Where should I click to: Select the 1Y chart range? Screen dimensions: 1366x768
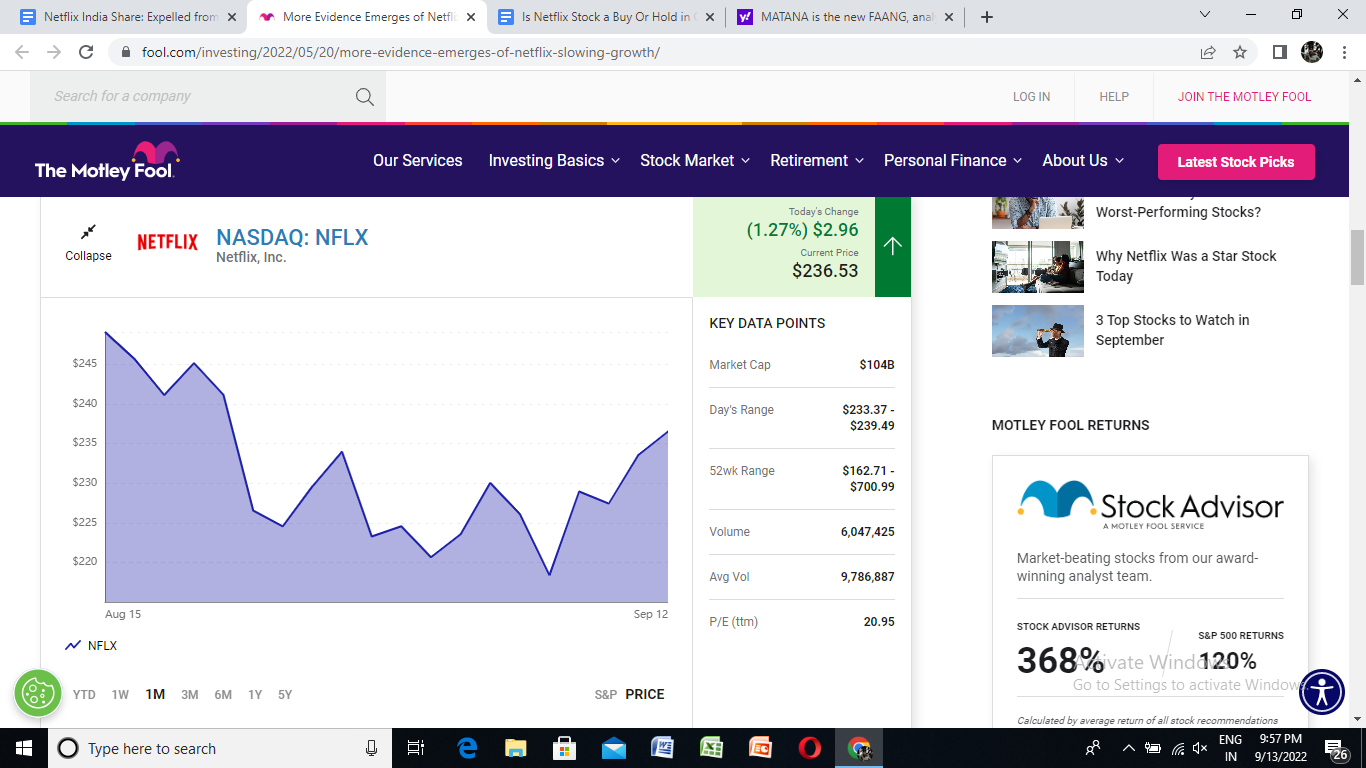point(255,695)
